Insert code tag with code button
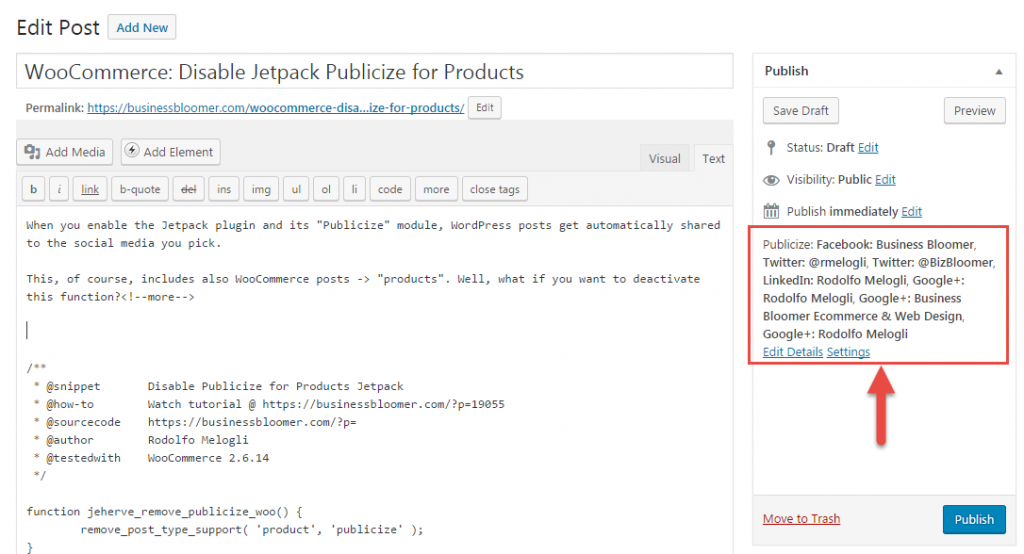The image size is (1024, 554). tap(390, 189)
